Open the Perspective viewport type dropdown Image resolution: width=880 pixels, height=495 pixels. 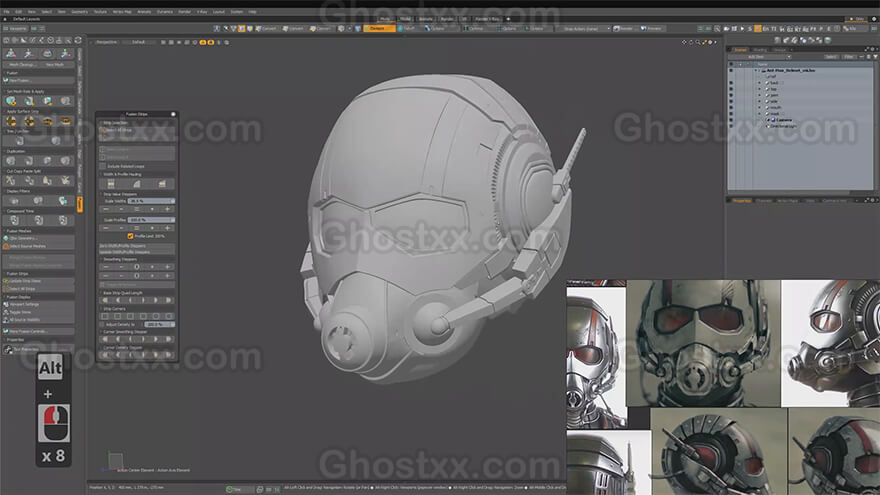click(107, 42)
